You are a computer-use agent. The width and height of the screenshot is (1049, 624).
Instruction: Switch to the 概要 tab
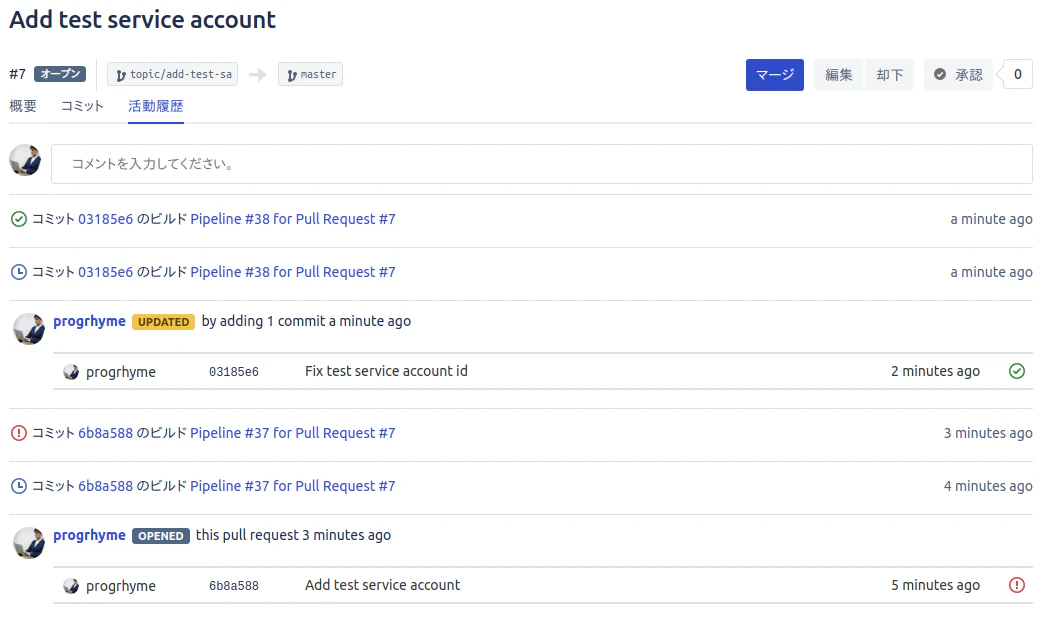point(23,106)
